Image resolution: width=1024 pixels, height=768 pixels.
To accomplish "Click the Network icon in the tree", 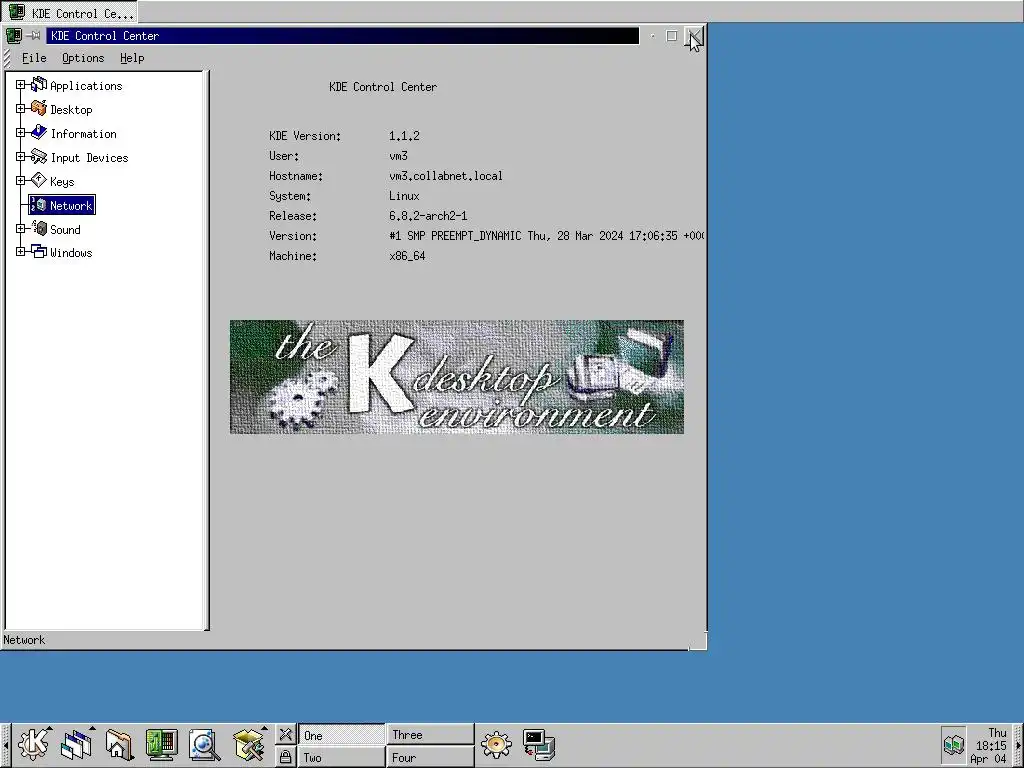I will (39, 205).
